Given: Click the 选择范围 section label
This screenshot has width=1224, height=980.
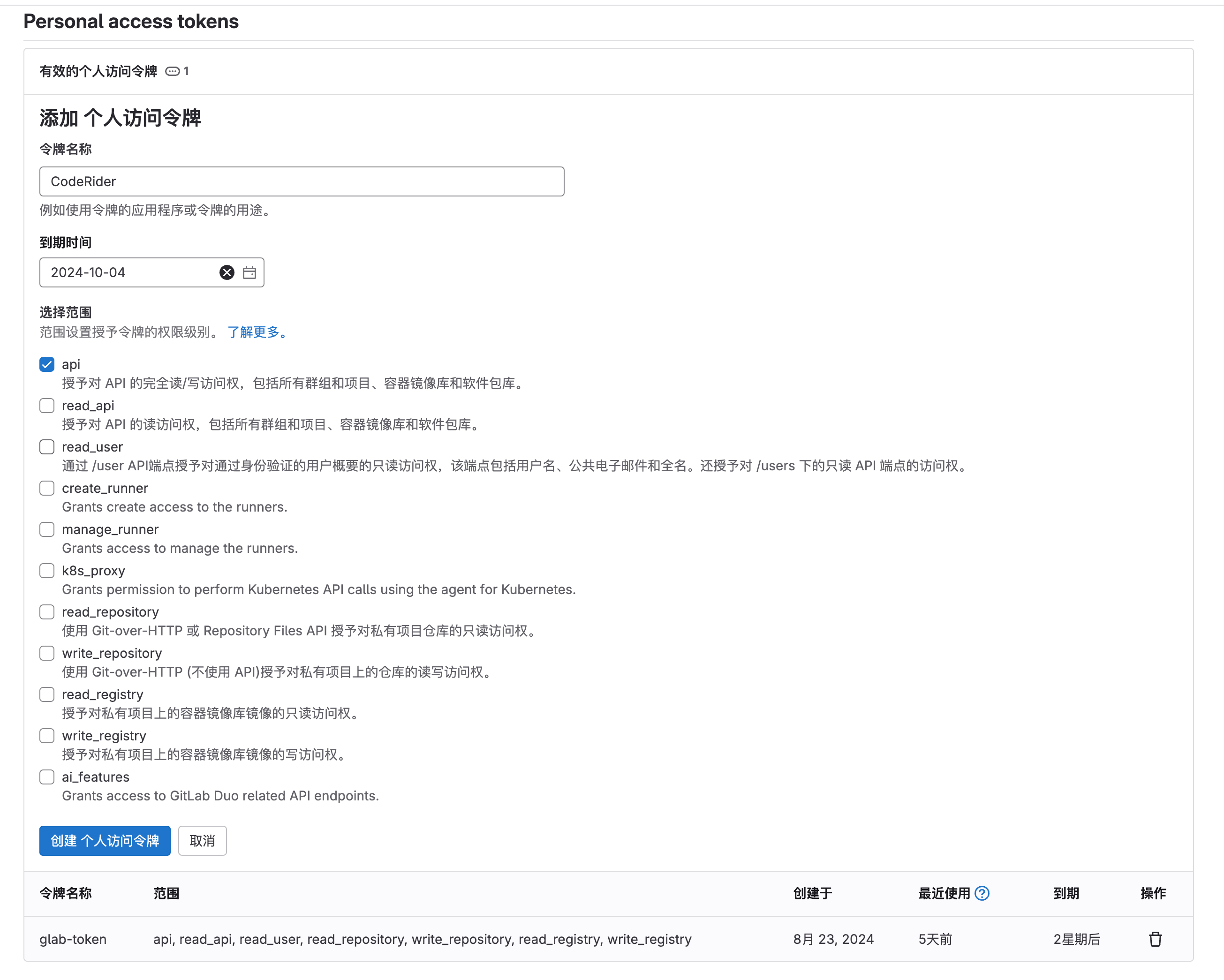Looking at the screenshot, I should tap(65, 312).
